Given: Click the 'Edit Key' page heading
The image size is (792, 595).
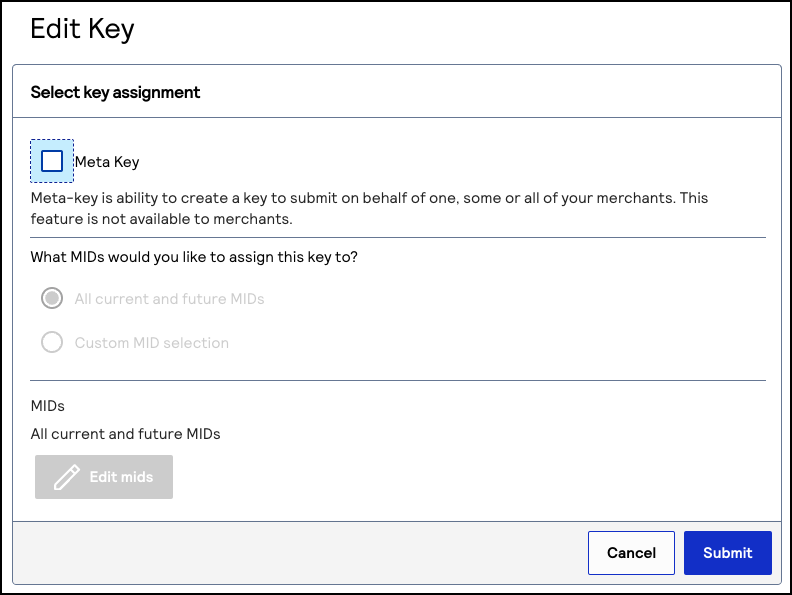Looking at the screenshot, I should (x=82, y=29).
